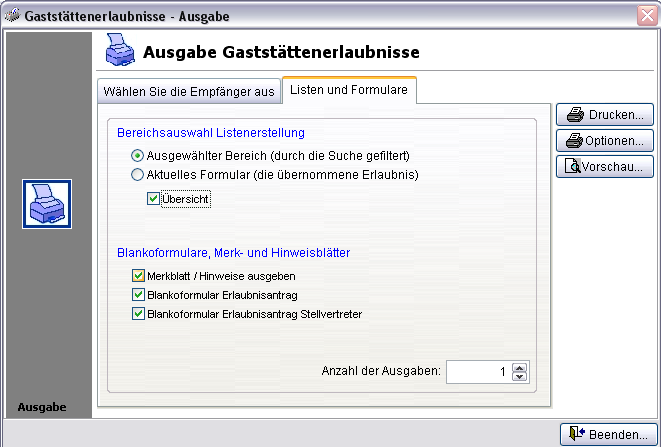Viewport: 661px width, 447px height.
Task: Increase Anzahl der Ausgaben with the up arrow
Action: pyautogui.click(x=519, y=367)
